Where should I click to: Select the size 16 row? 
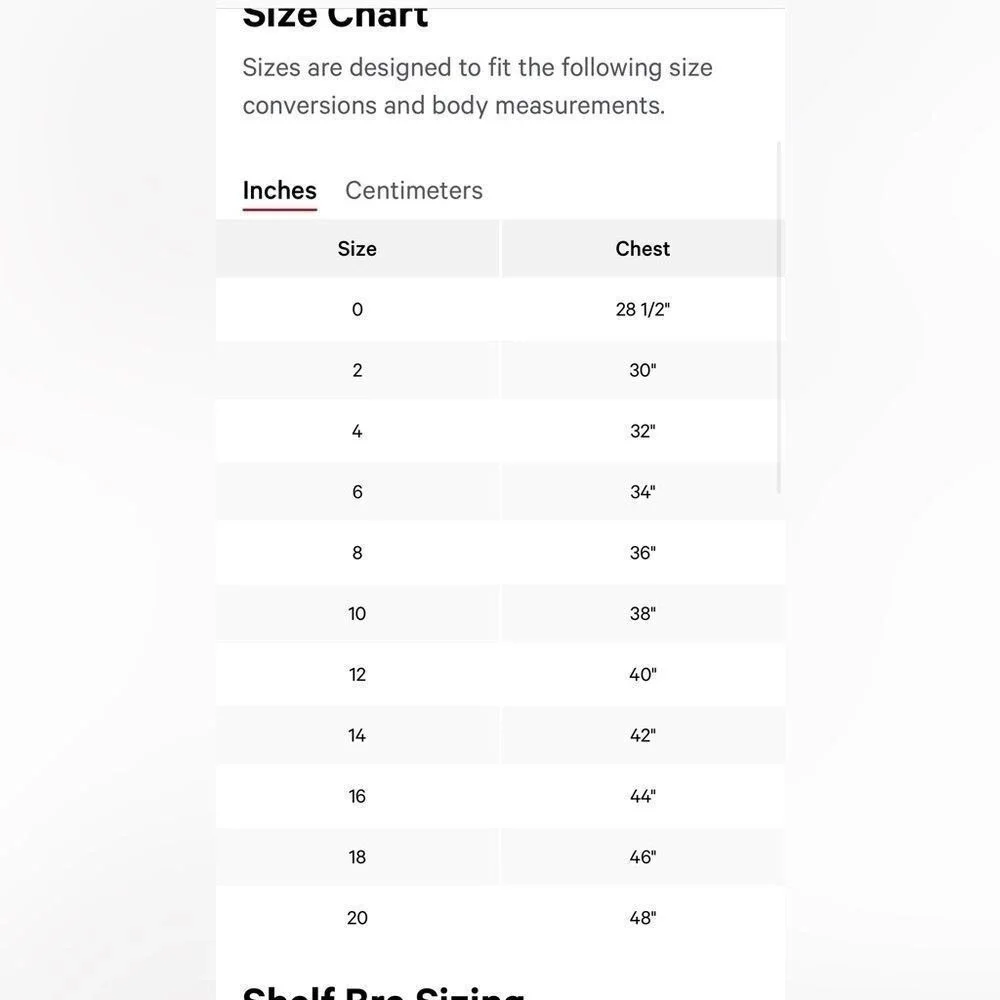(x=501, y=796)
